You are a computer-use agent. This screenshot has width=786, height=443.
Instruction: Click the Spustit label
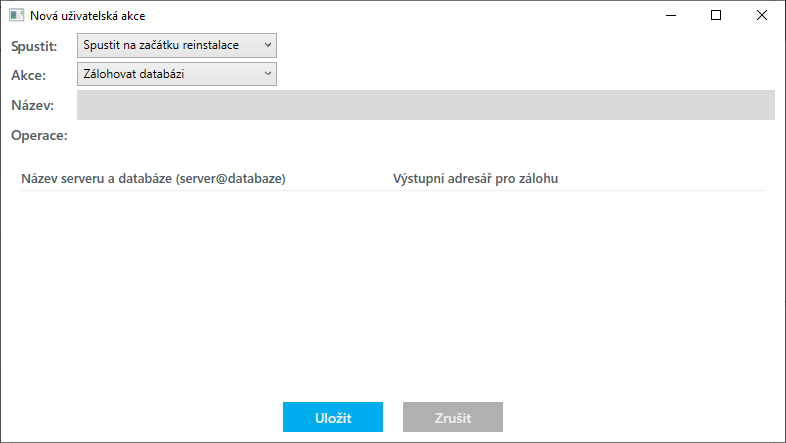pyautogui.click(x=34, y=46)
